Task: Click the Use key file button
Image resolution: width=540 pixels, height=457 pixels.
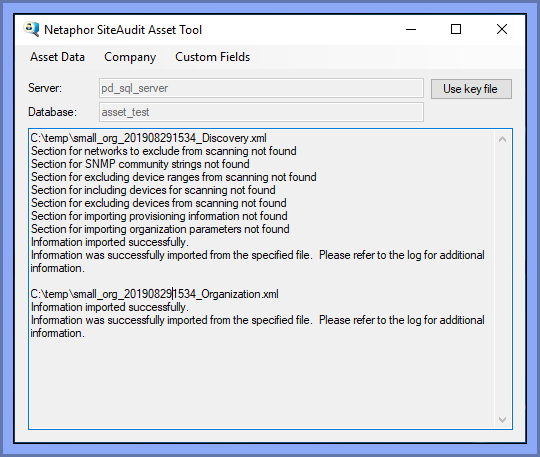Action: pos(471,89)
